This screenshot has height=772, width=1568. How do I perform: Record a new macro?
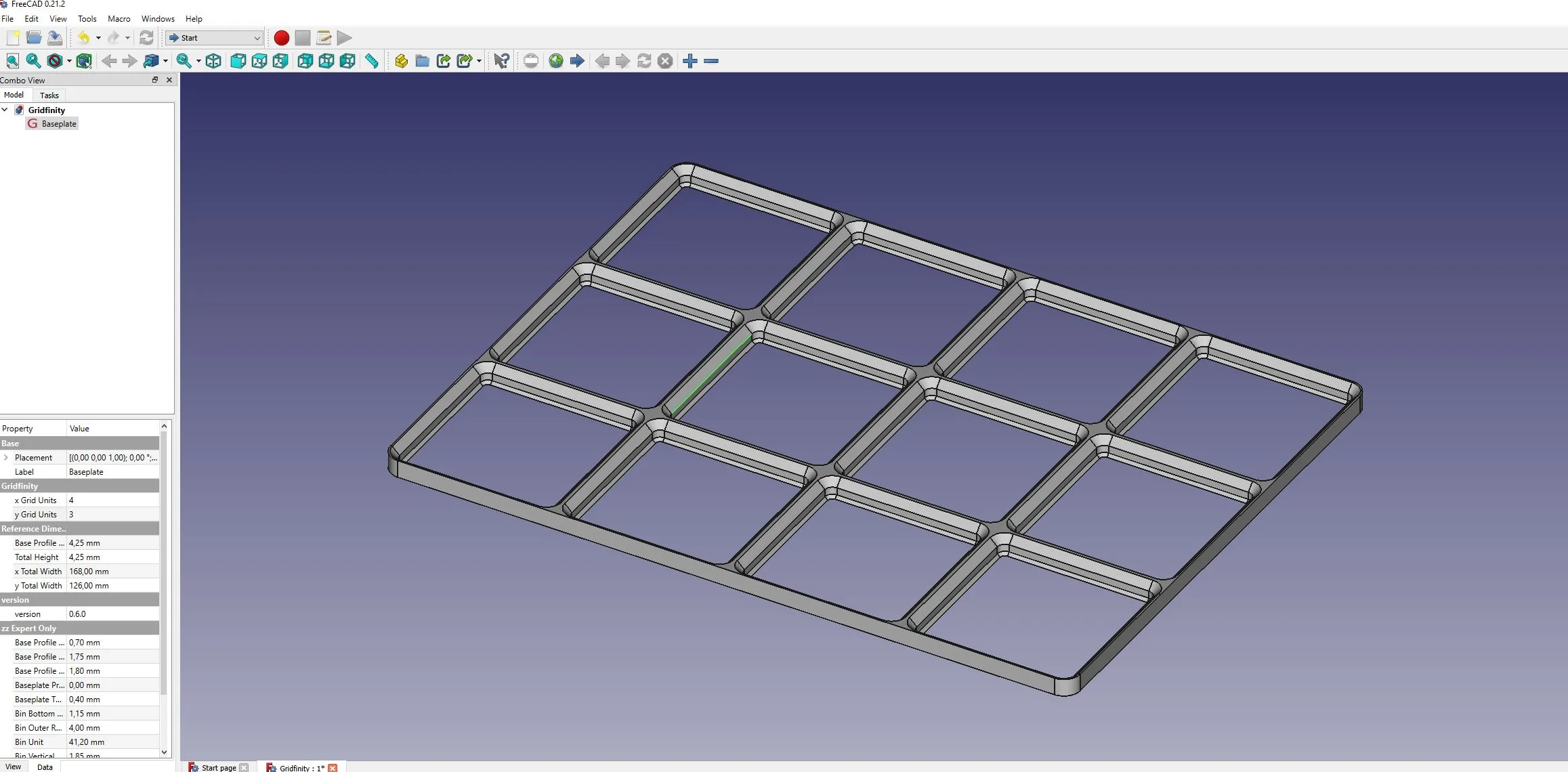tap(281, 38)
